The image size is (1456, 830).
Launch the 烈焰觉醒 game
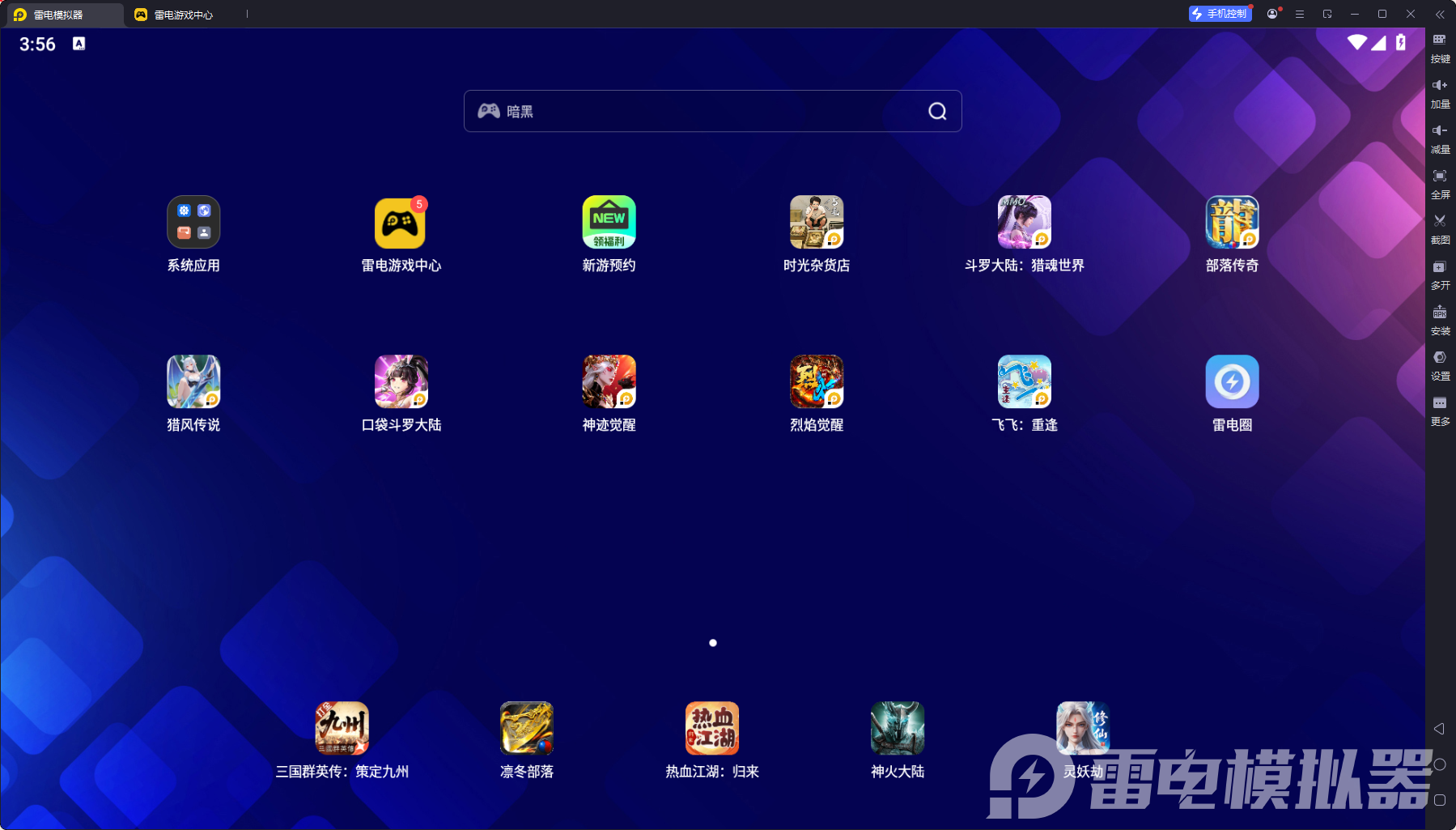[817, 381]
